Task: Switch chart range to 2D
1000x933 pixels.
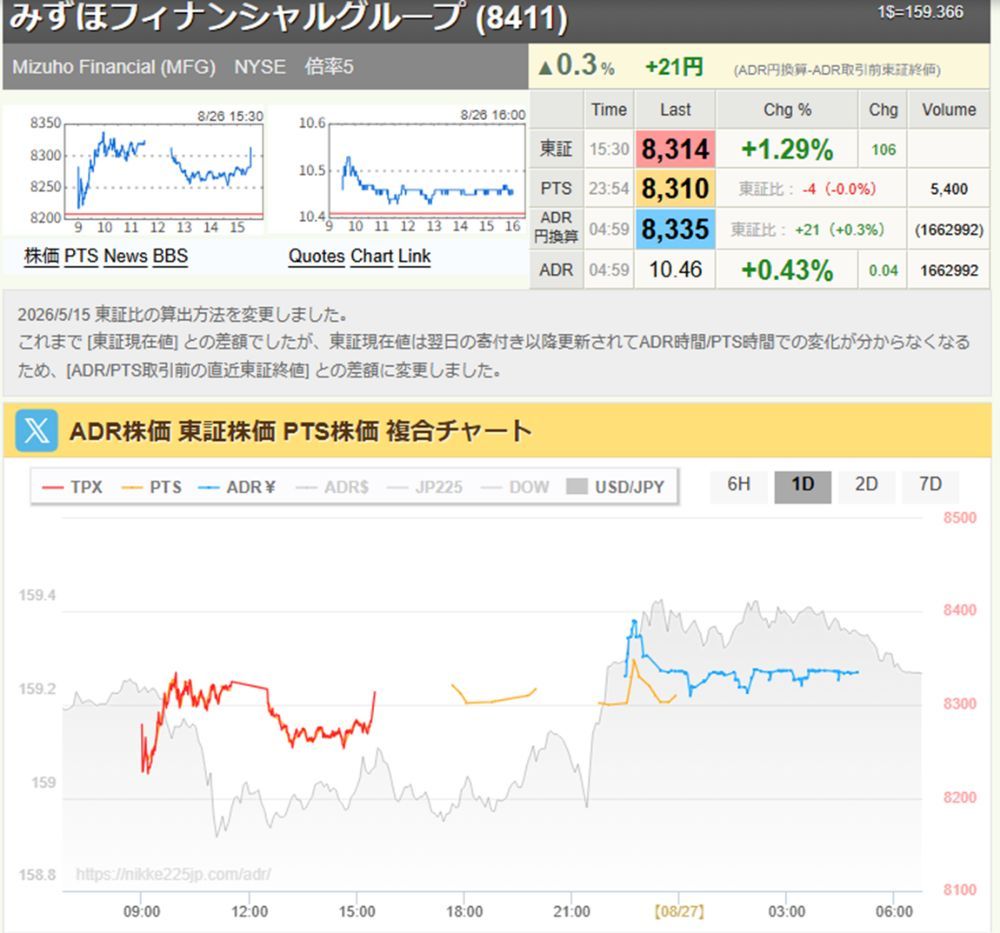Action: click(866, 485)
